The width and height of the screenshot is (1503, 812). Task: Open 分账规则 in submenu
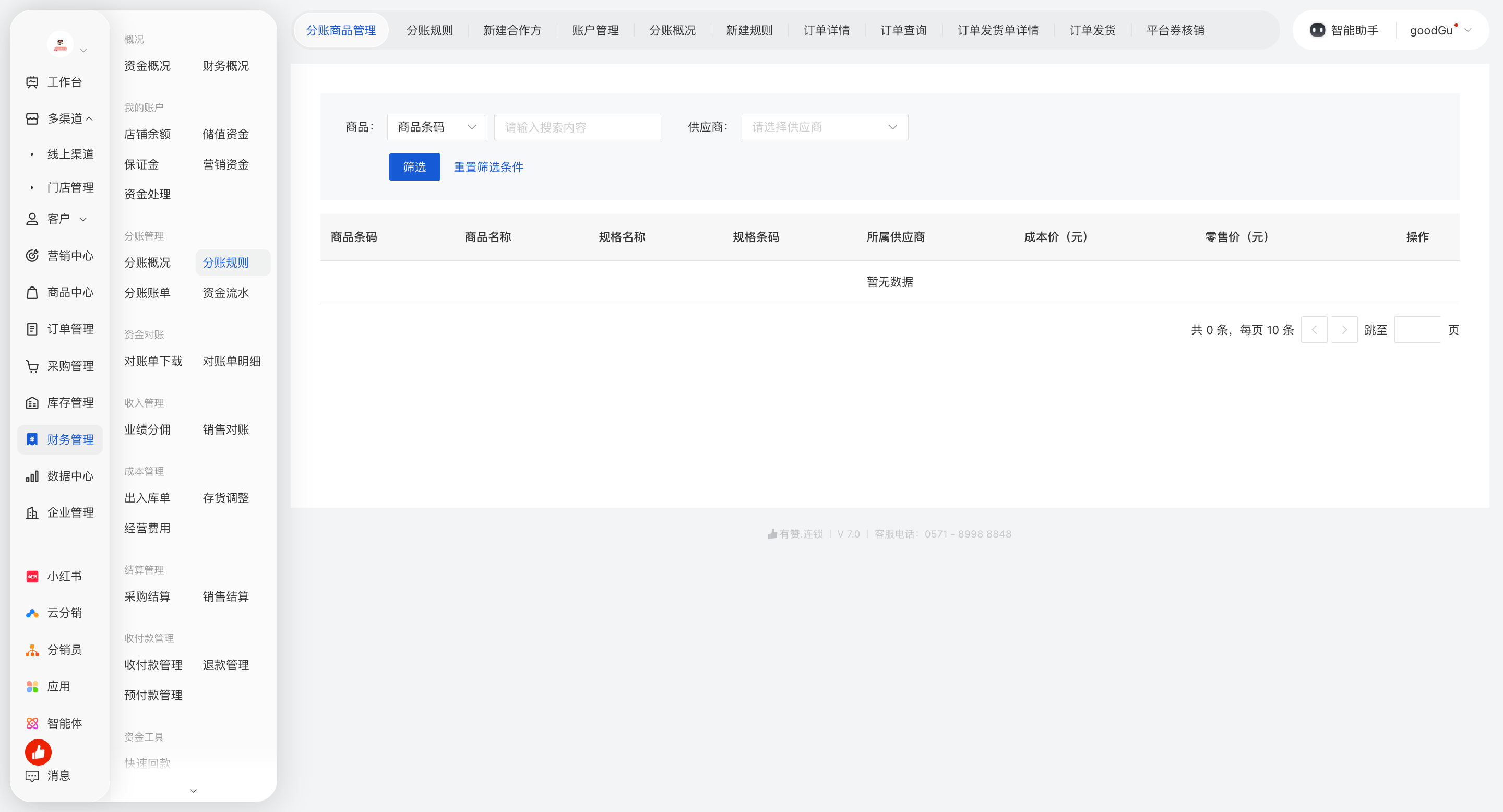point(233,263)
